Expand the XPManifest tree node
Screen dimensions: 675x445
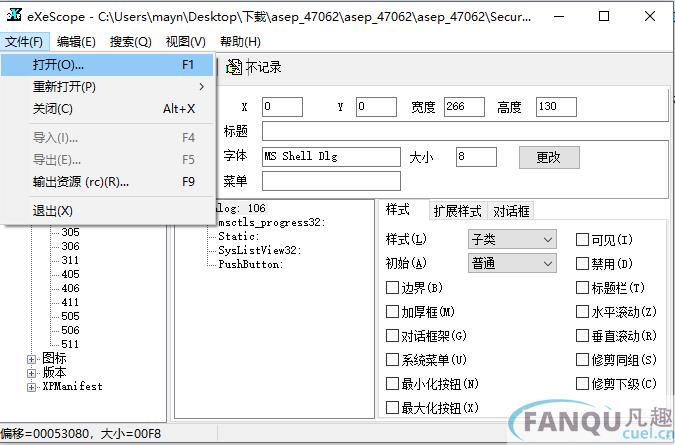(x=32, y=386)
